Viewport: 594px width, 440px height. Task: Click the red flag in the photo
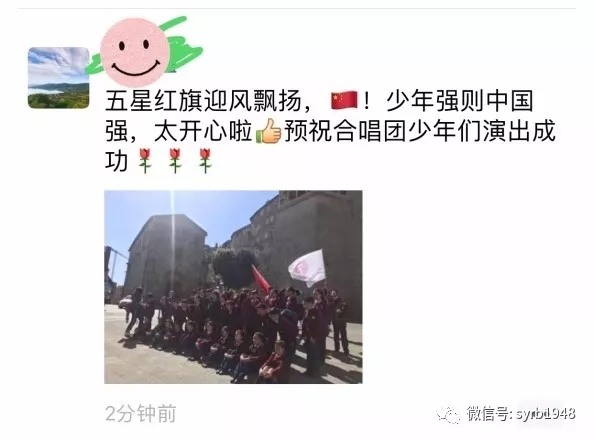coord(261,279)
